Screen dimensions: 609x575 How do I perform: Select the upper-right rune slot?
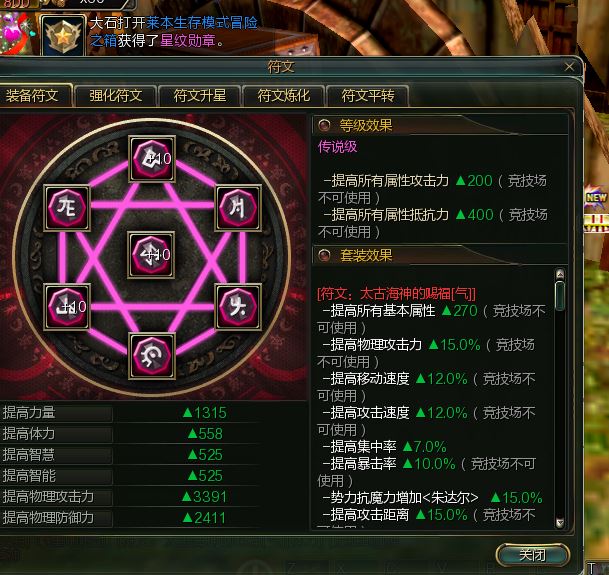[x=238, y=208]
